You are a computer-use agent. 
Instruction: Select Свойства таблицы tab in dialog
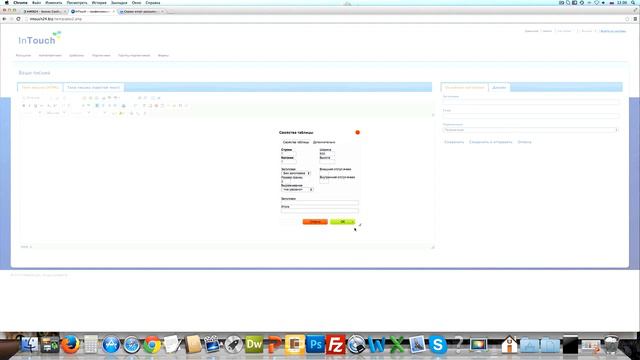296,142
